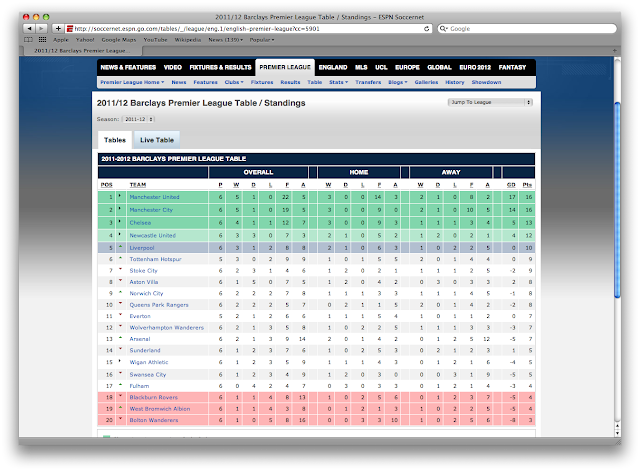Open the Chelsea team link
640x471 pixels.
[x=140, y=223]
